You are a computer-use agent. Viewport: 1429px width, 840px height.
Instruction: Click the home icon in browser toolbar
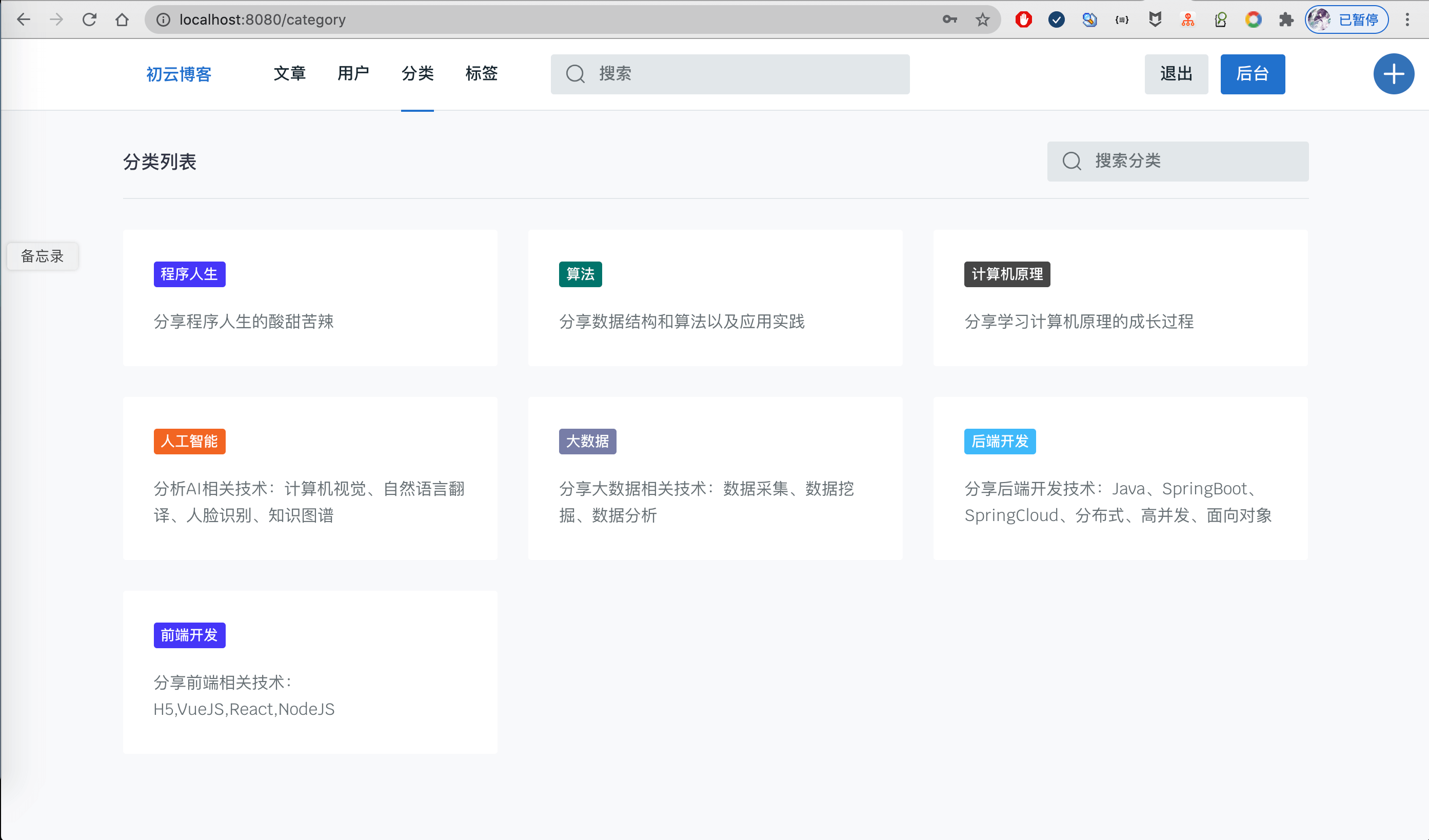(x=122, y=20)
